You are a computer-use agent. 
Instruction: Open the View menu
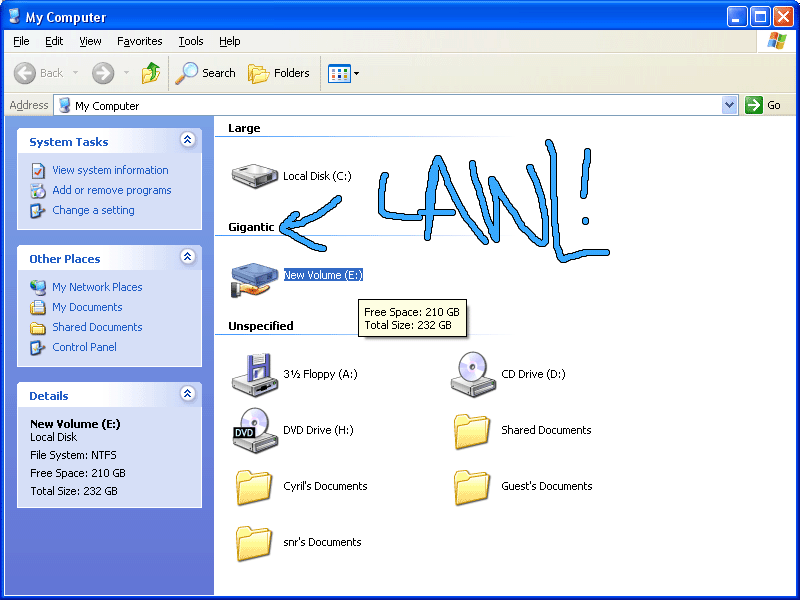point(90,41)
